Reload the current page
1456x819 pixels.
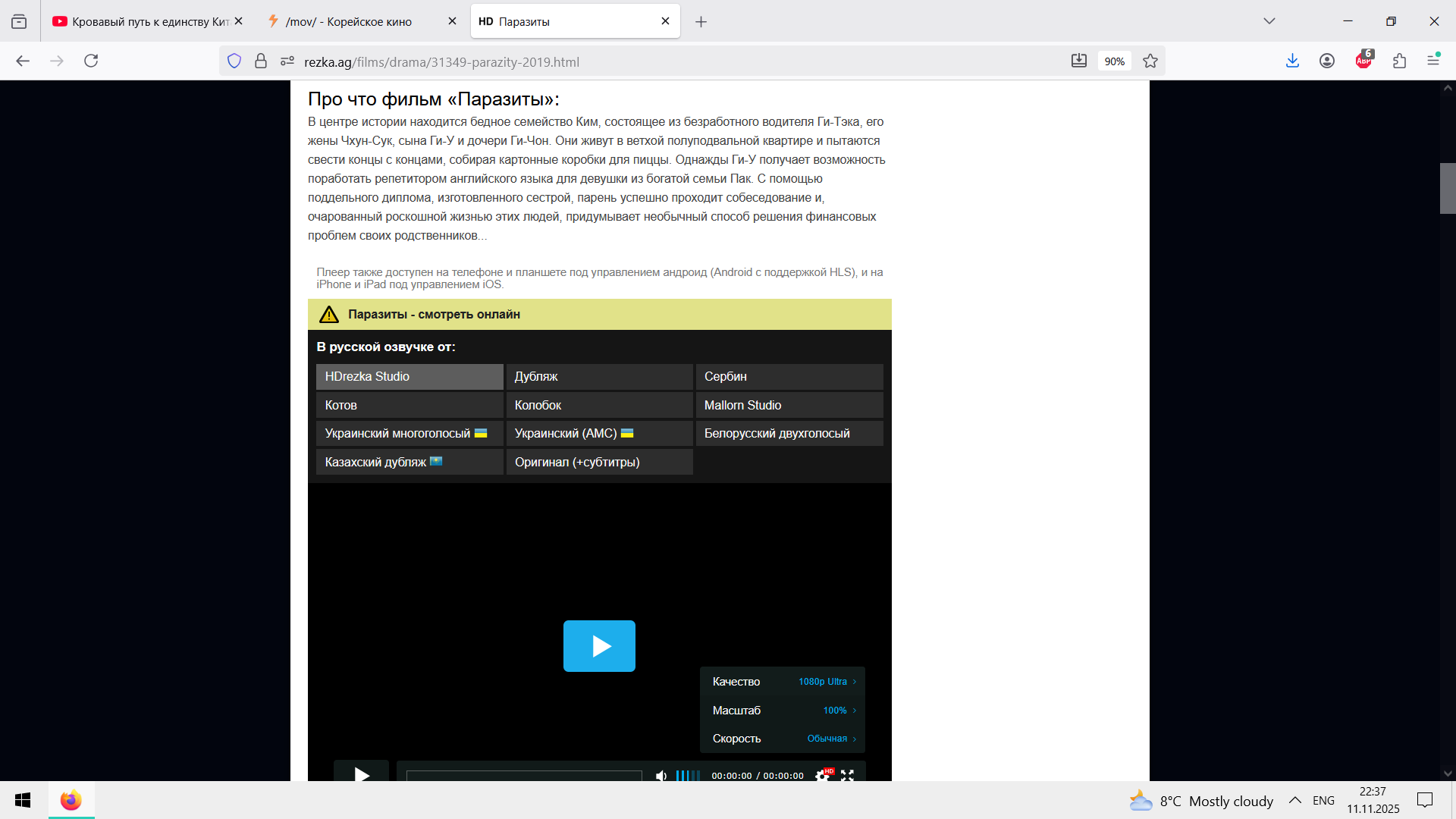point(91,61)
